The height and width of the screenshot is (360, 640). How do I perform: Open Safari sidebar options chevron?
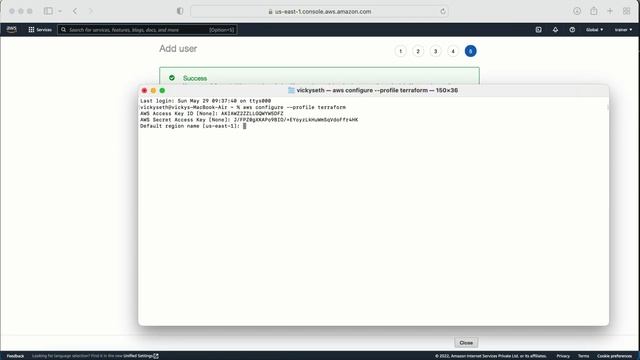pyautogui.click(x=60, y=11)
